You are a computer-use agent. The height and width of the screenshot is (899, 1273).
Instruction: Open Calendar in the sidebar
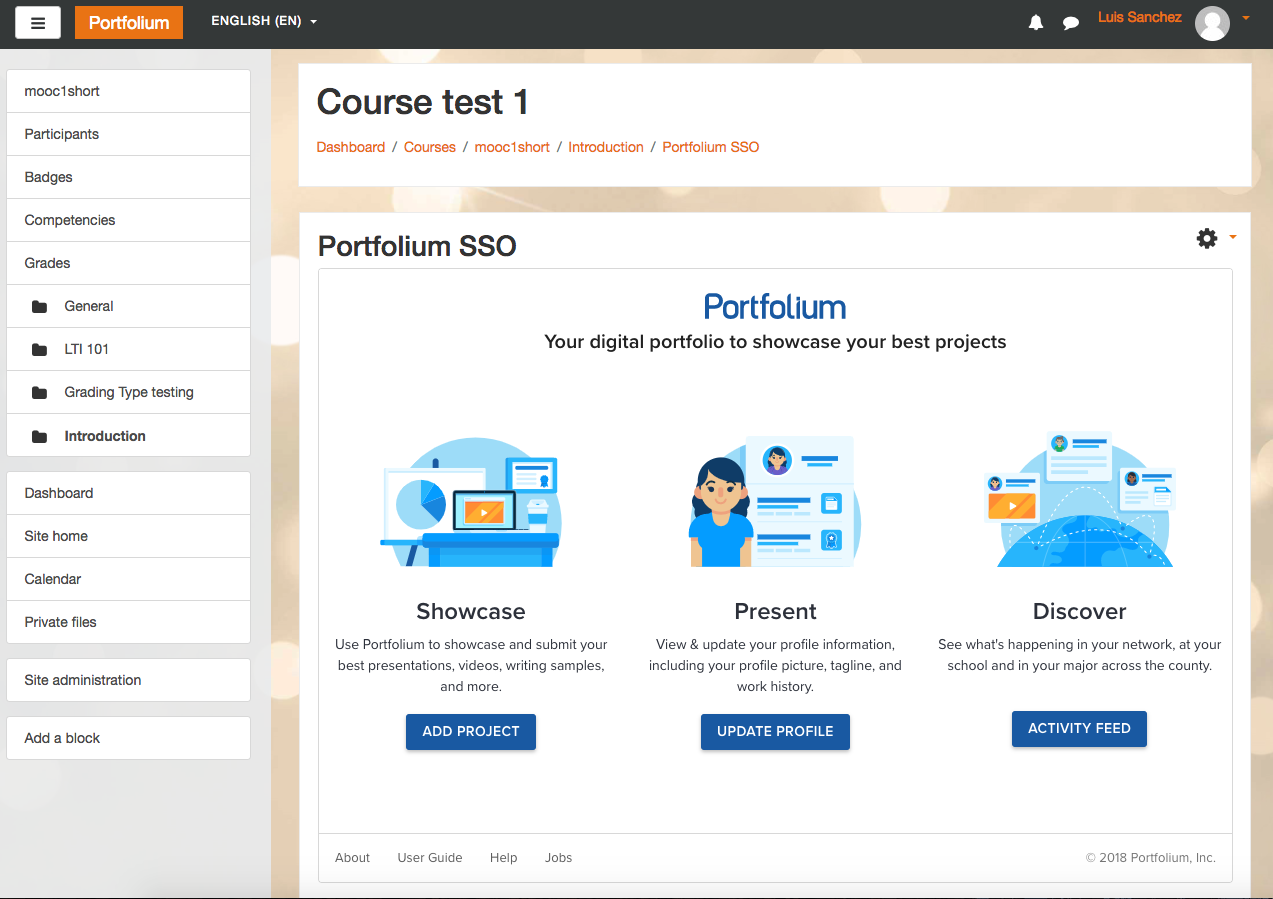128,579
